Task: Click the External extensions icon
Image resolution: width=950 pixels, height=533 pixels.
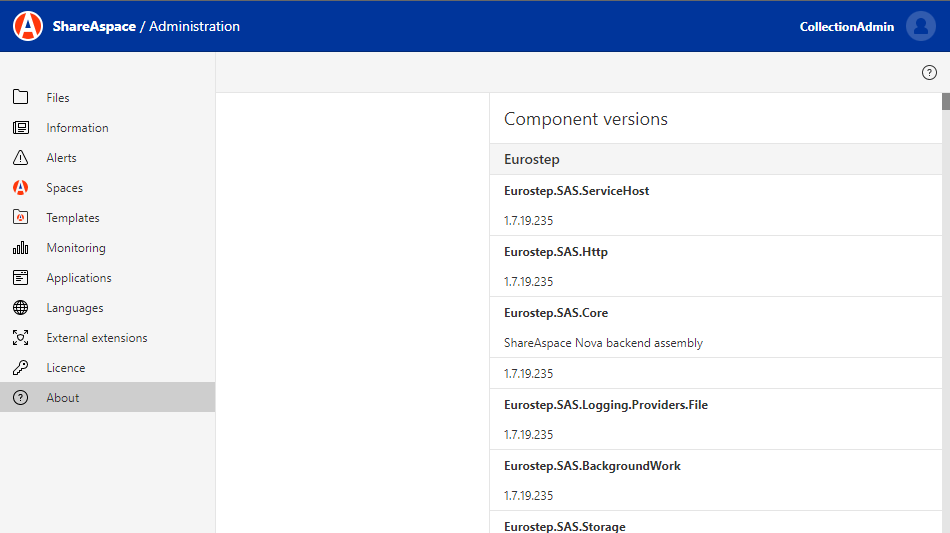Action: 20,337
